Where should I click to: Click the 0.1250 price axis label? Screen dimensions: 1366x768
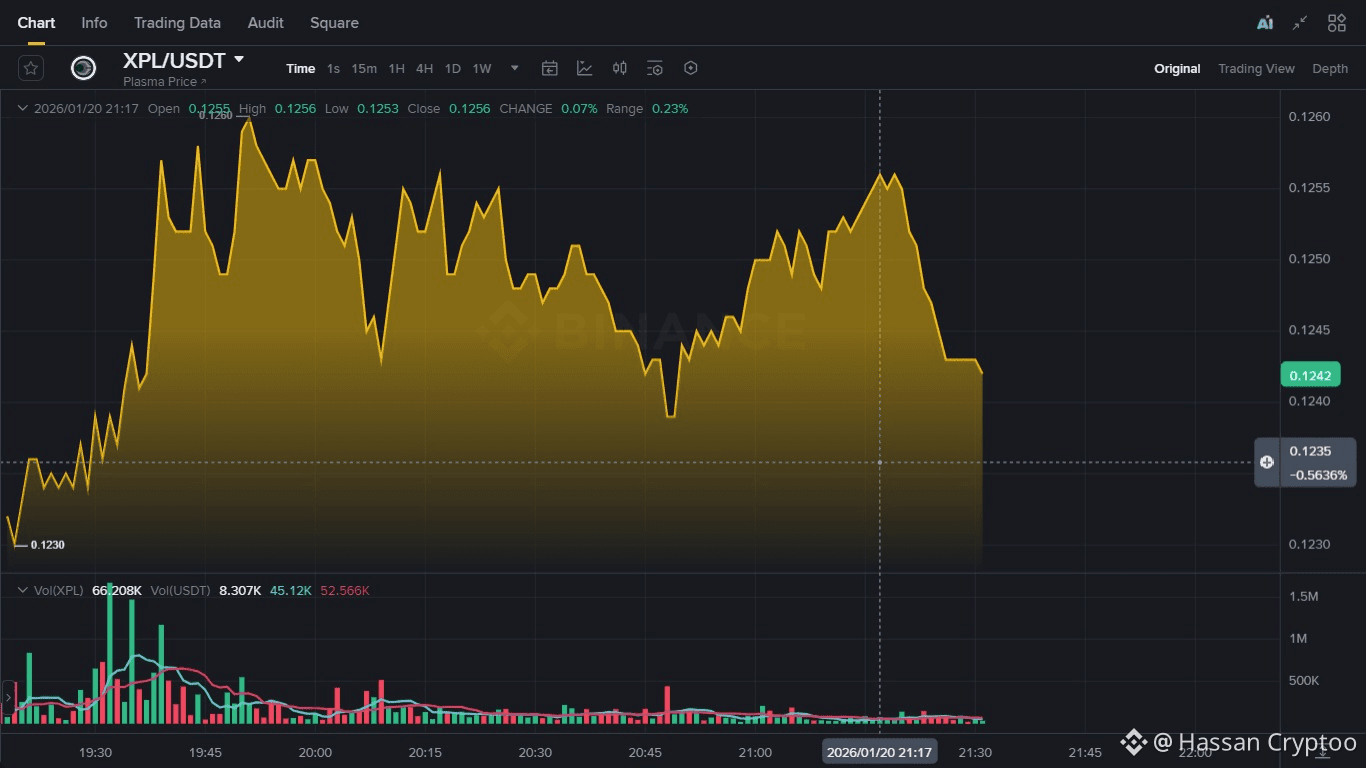pos(1310,259)
